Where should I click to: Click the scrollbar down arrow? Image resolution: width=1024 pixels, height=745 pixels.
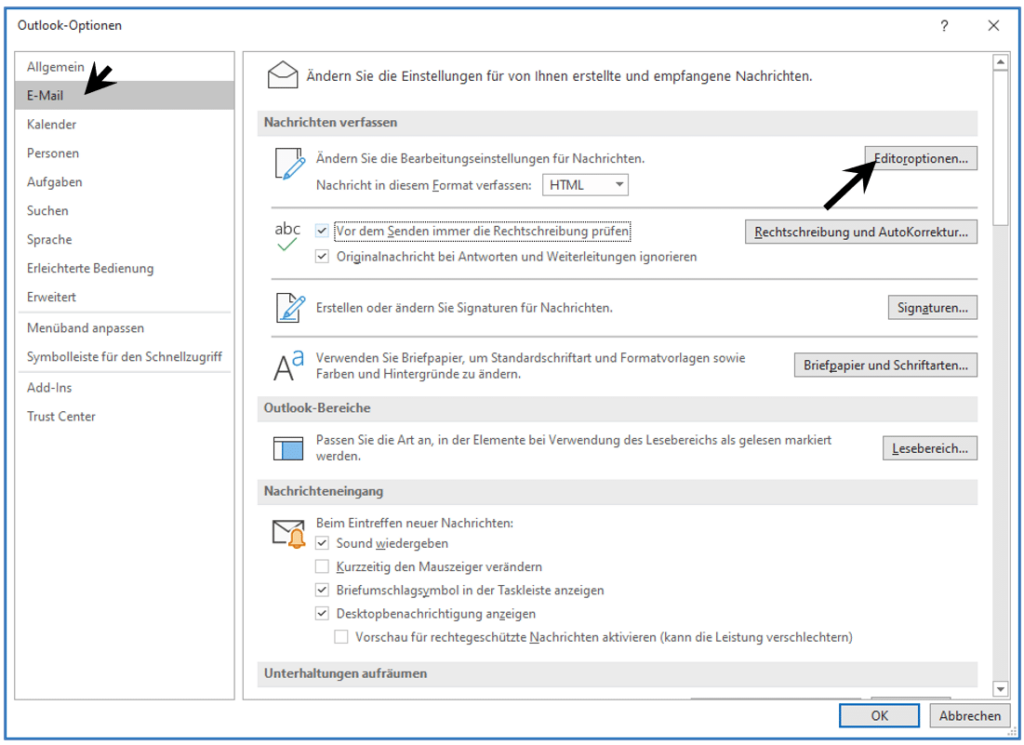point(1000,688)
